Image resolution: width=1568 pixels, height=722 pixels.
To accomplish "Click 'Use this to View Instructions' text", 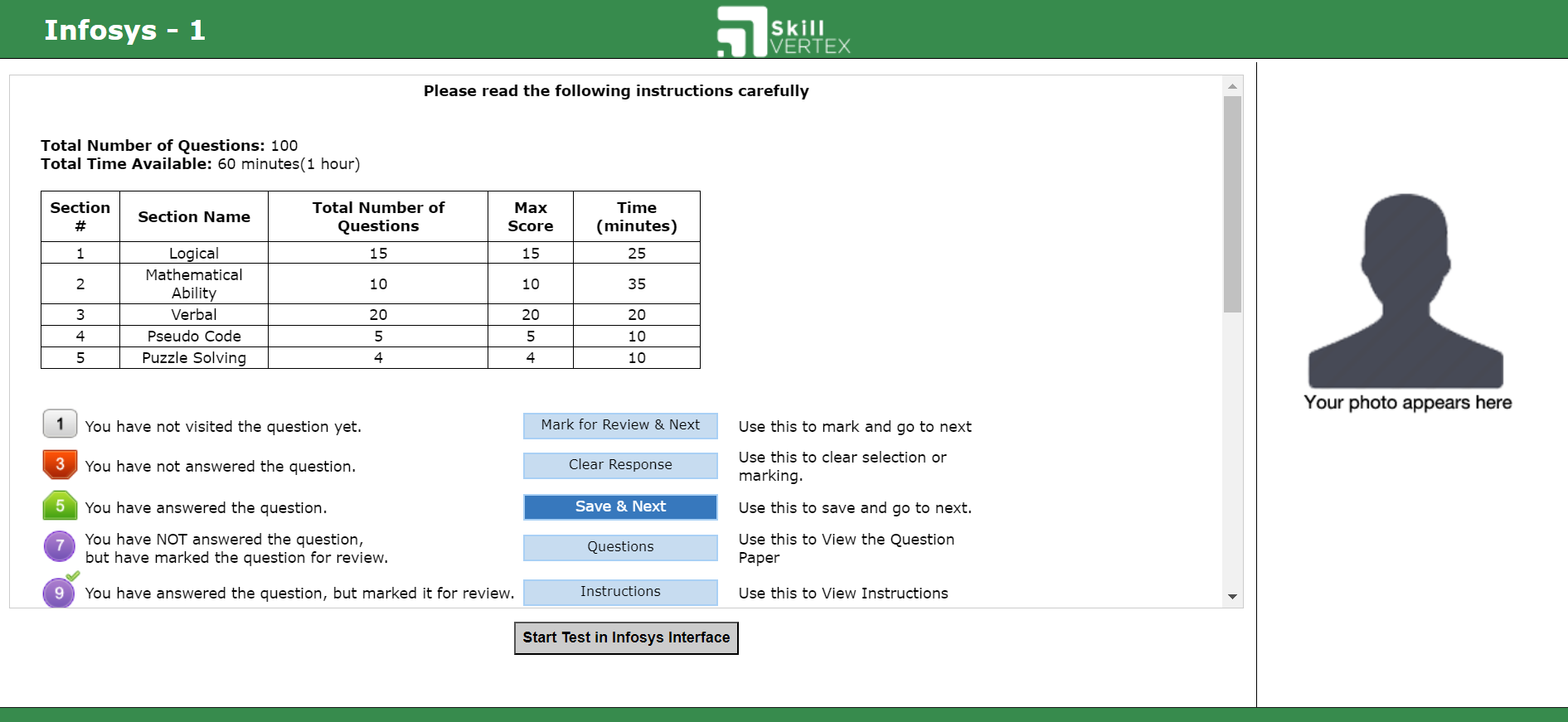I will [x=843, y=594].
